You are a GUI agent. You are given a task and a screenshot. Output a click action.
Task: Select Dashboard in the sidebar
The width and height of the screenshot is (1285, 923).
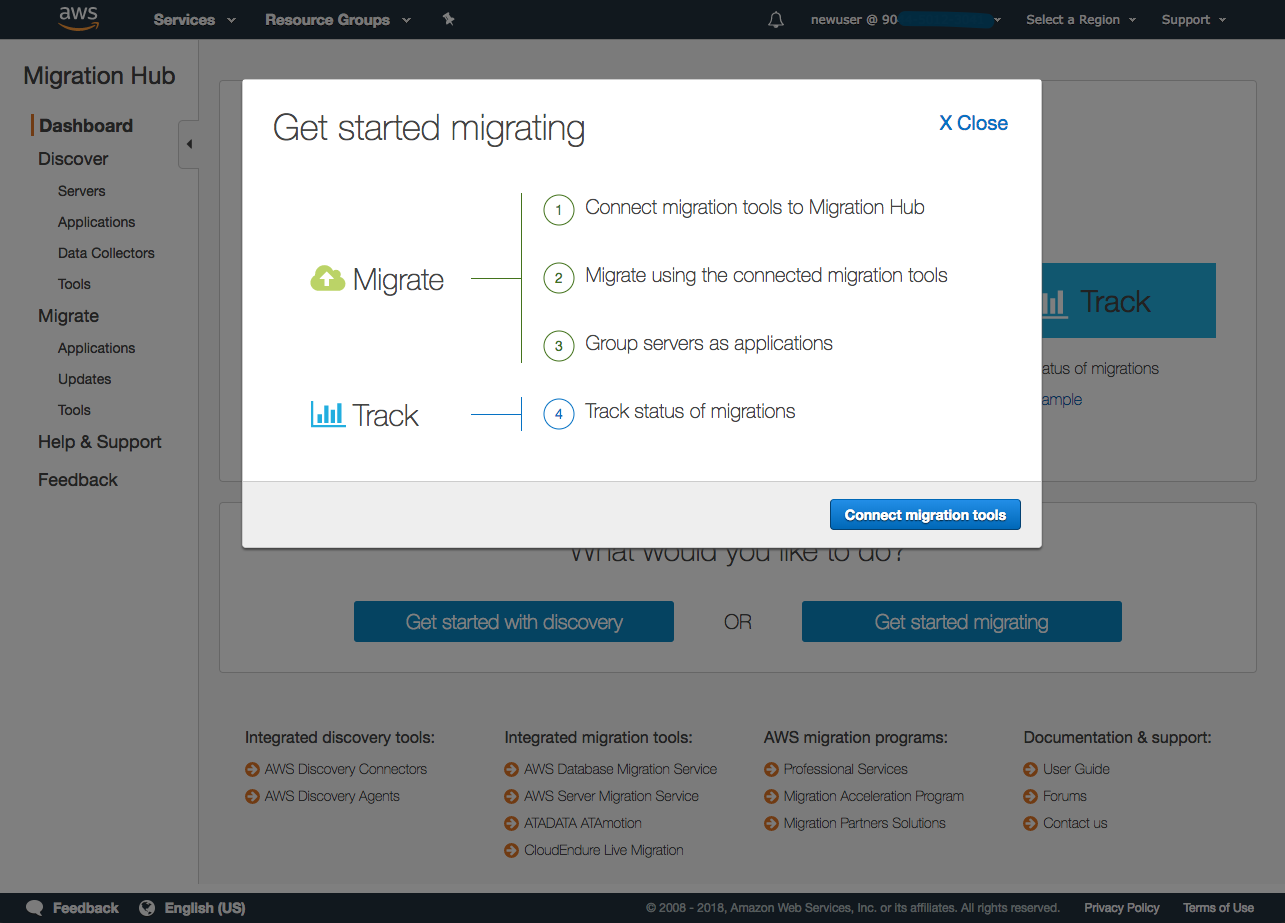click(86, 126)
